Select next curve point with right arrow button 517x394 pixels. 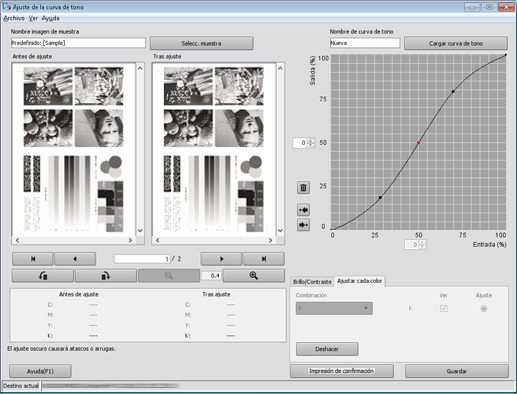pyautogui.click(x=303, y=225)
